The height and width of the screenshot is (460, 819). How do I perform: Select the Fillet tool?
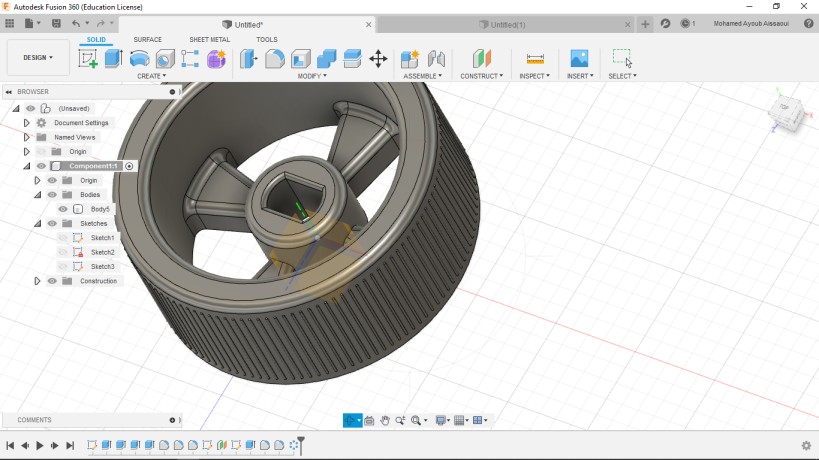pos(275,58)
